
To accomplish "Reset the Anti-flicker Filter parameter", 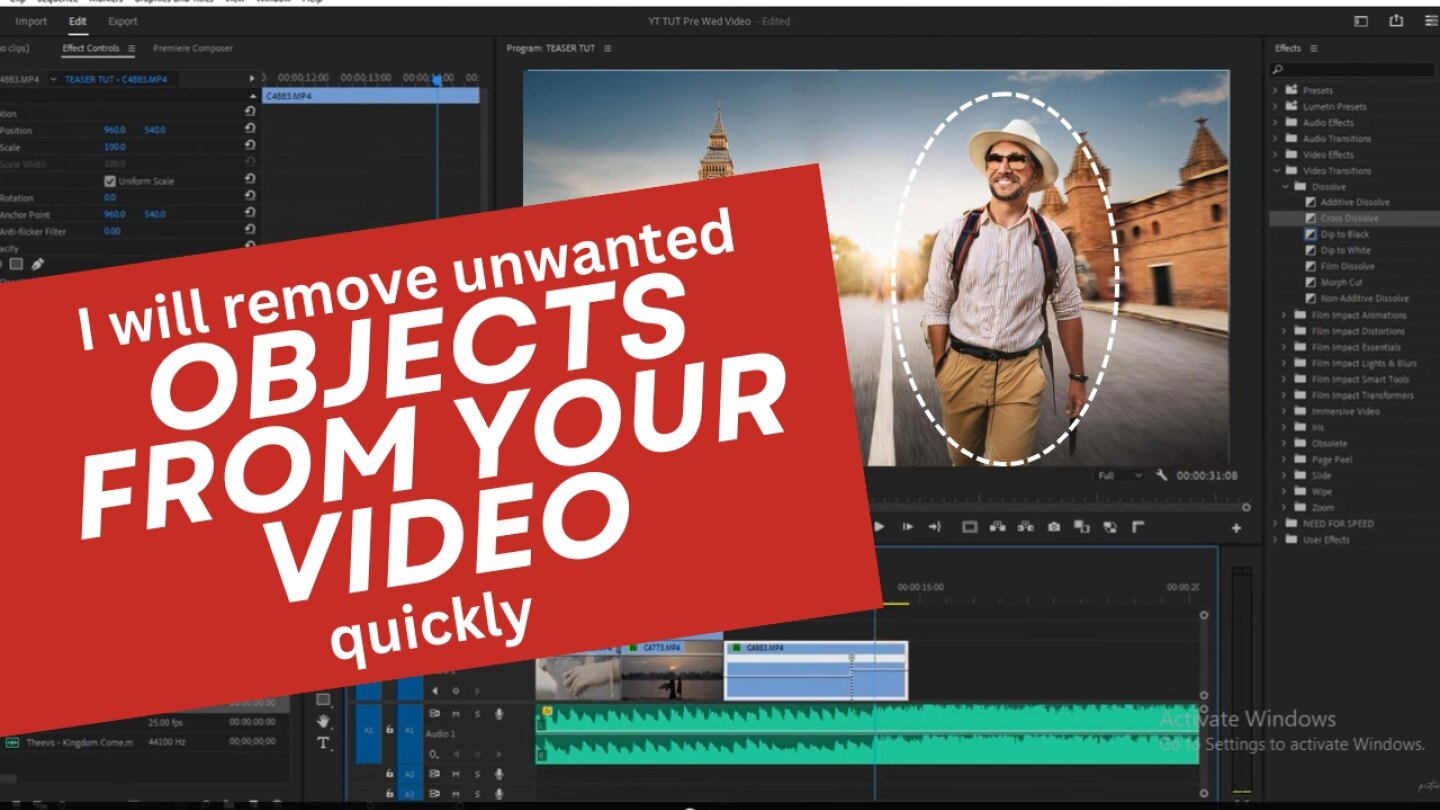I will tap(250, 231).
